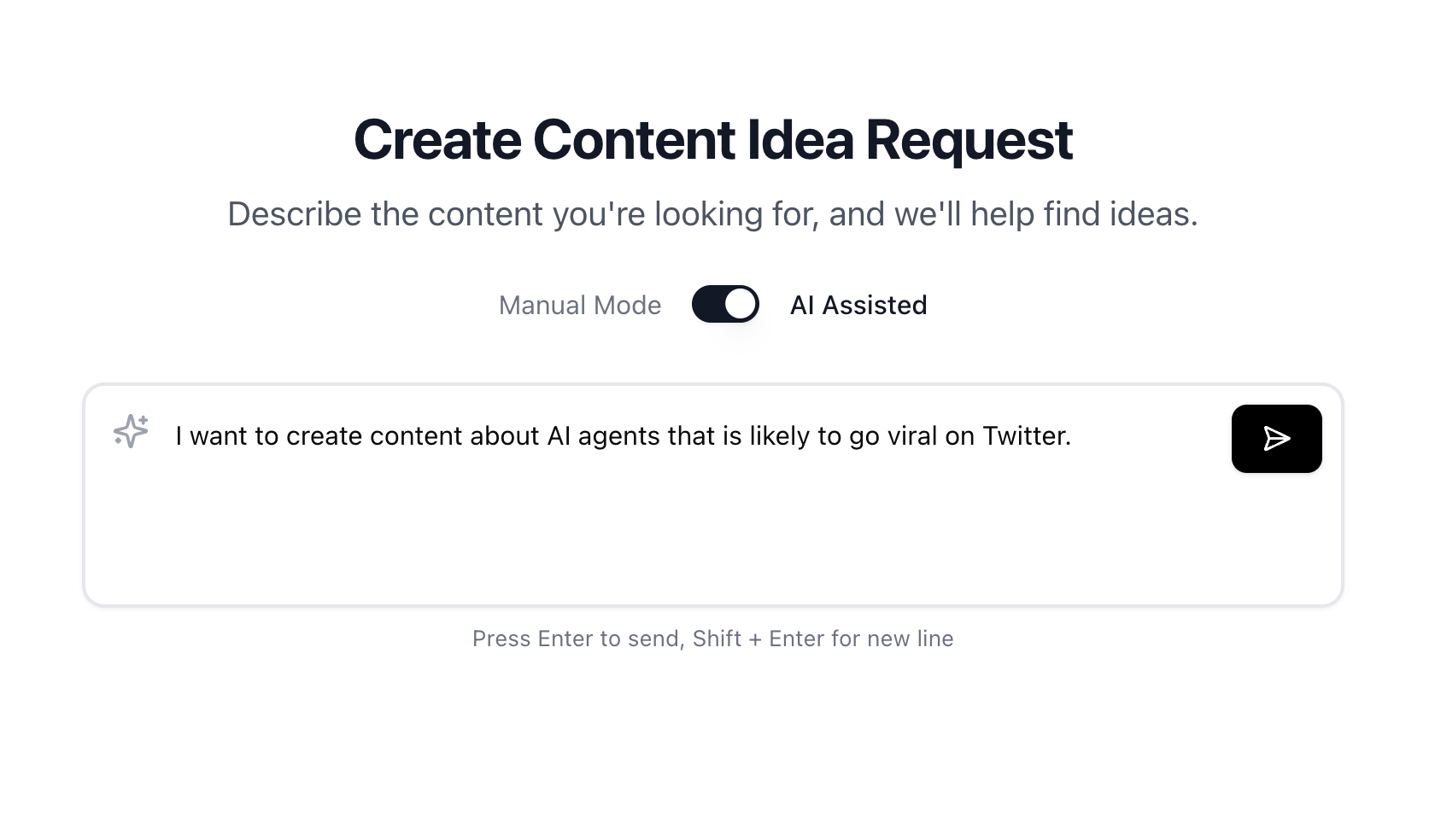Image resolution: width=1435 pixels, height=840 pixels.
Task: Click the word "create" in the typed prompt
Action: pyautogui.click(x=325, y=436)
